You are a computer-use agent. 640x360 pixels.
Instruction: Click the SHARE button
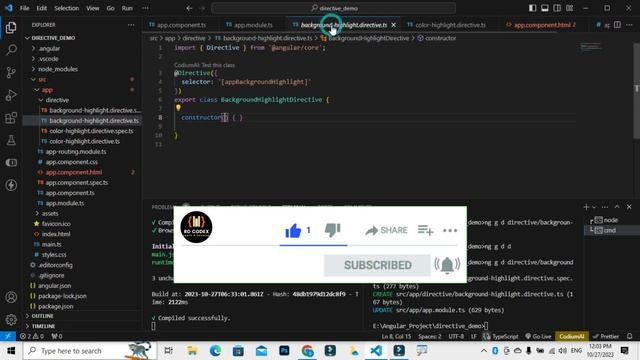tap(386, 231)
